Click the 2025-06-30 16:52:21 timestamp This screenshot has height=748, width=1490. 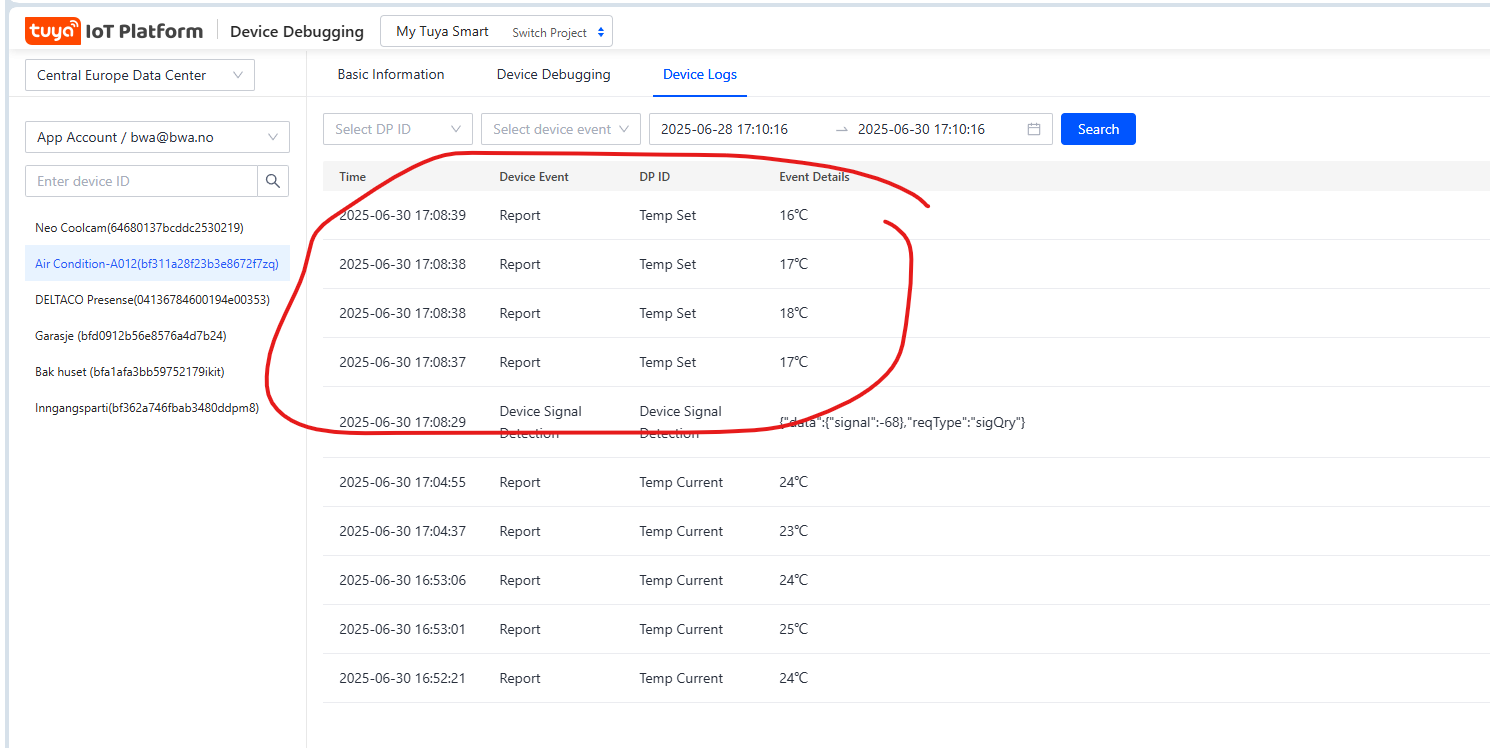pos(402,678)
